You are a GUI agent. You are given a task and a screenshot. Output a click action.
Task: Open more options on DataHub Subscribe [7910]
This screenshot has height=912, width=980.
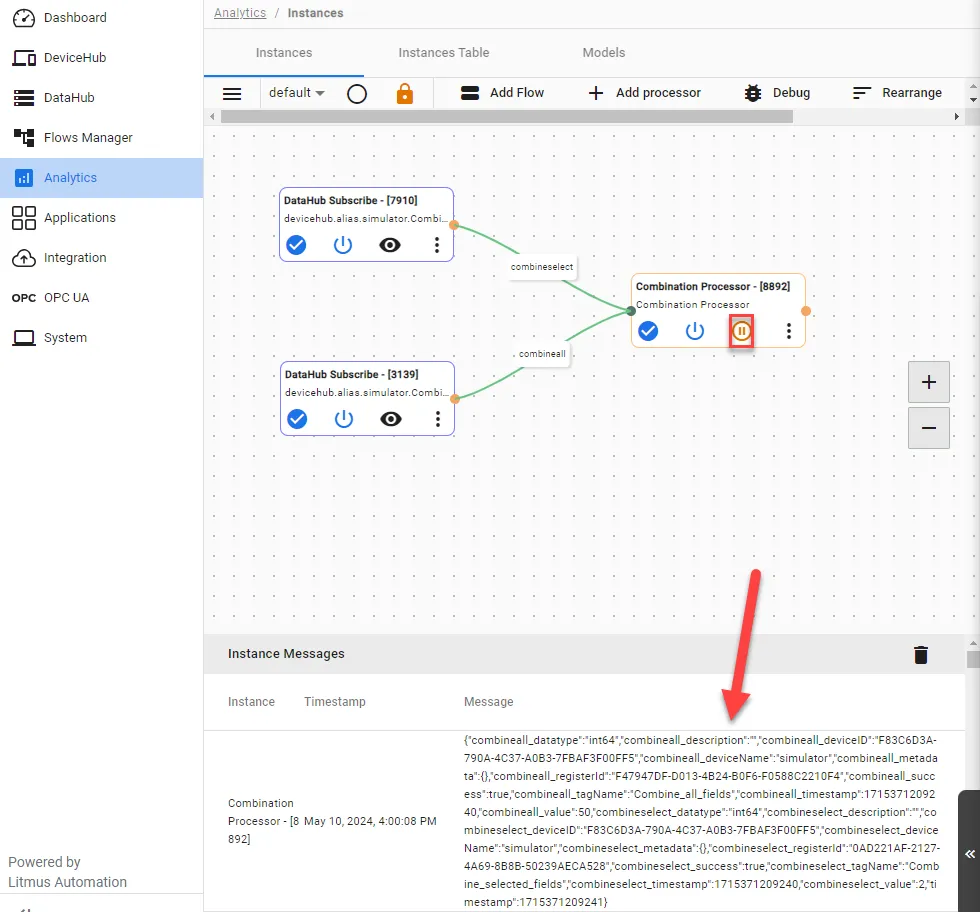click(x=437, y=245)
